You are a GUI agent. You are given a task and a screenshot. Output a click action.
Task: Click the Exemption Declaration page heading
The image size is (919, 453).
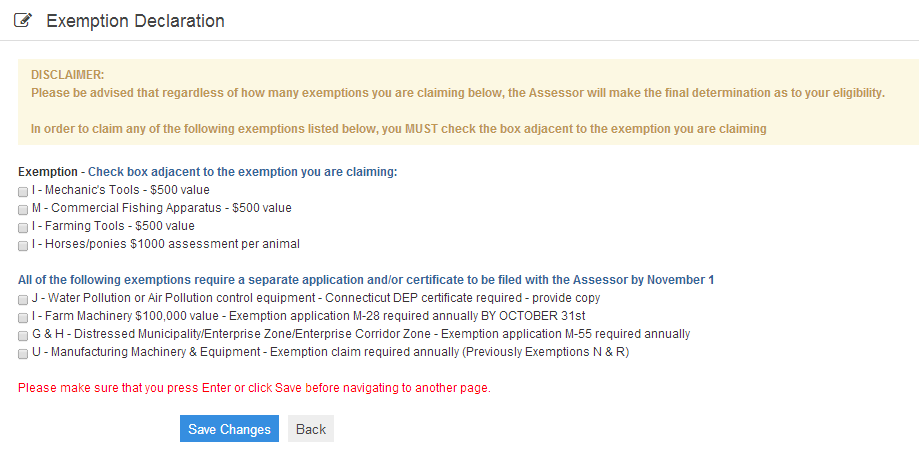point(135,21)
